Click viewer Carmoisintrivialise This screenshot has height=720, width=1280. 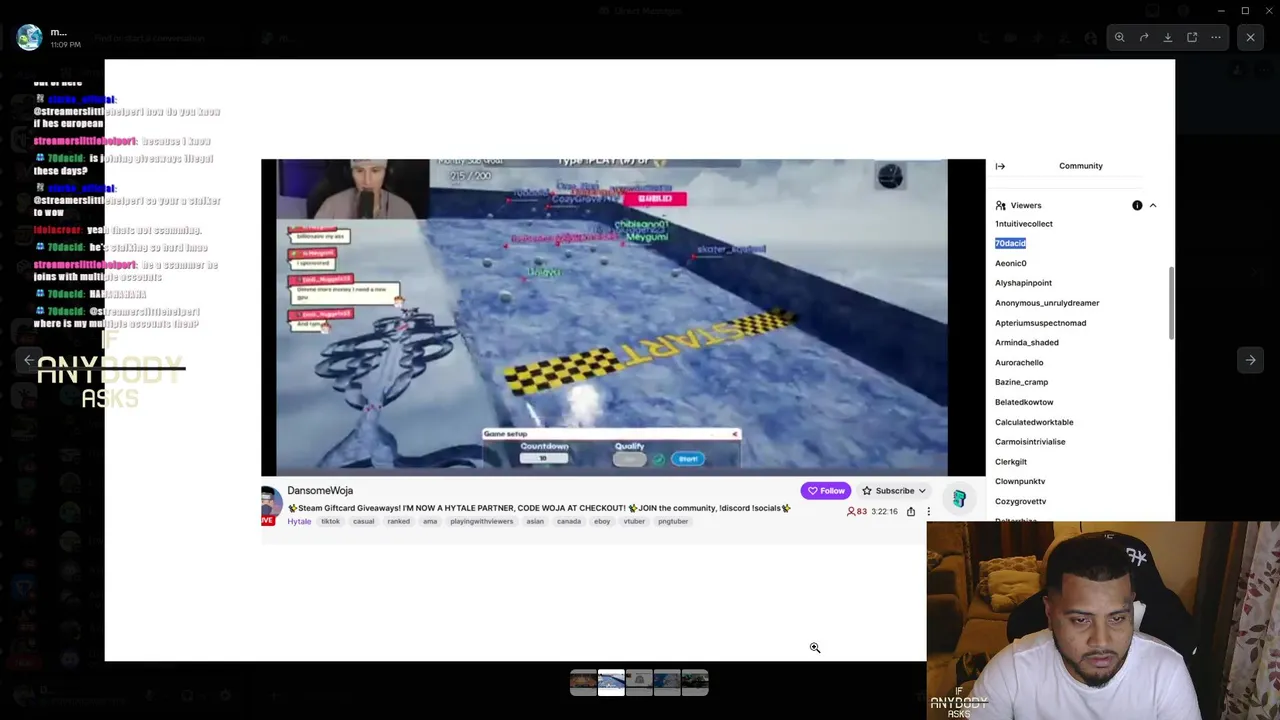pos(1030,442)
